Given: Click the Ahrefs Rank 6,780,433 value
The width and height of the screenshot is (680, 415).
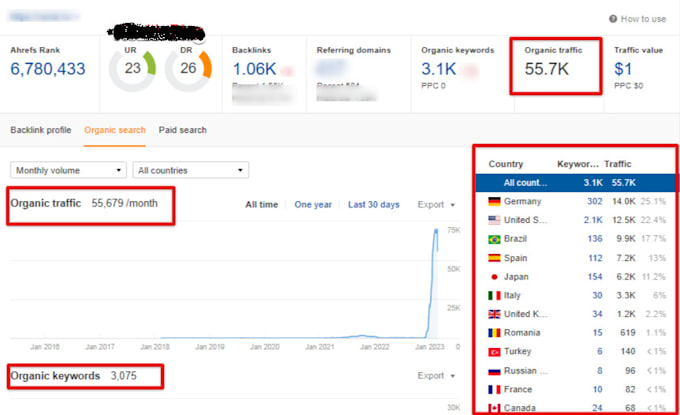Looking at the screenshot, I should tap(48, 69).
